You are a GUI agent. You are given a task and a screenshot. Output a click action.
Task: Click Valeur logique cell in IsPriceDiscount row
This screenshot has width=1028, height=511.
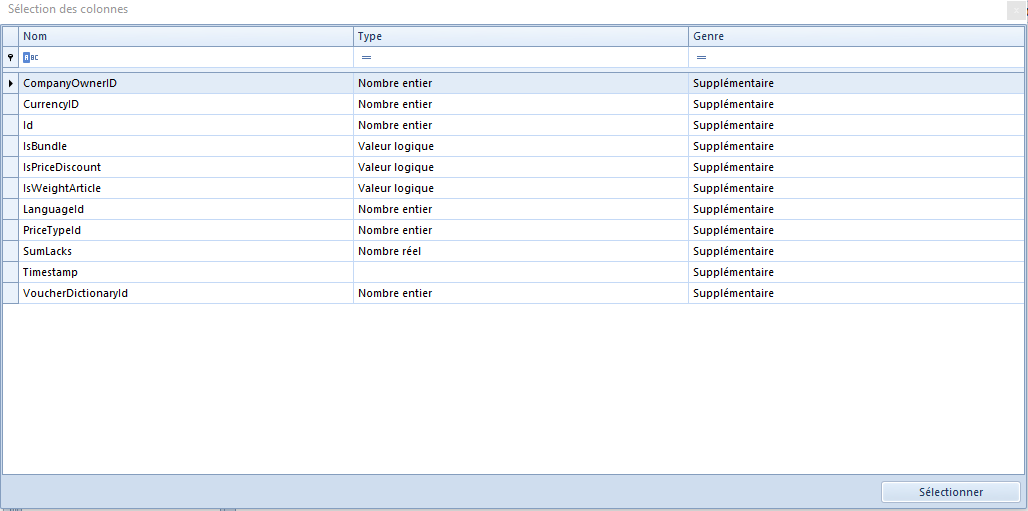tap(521, 167)
